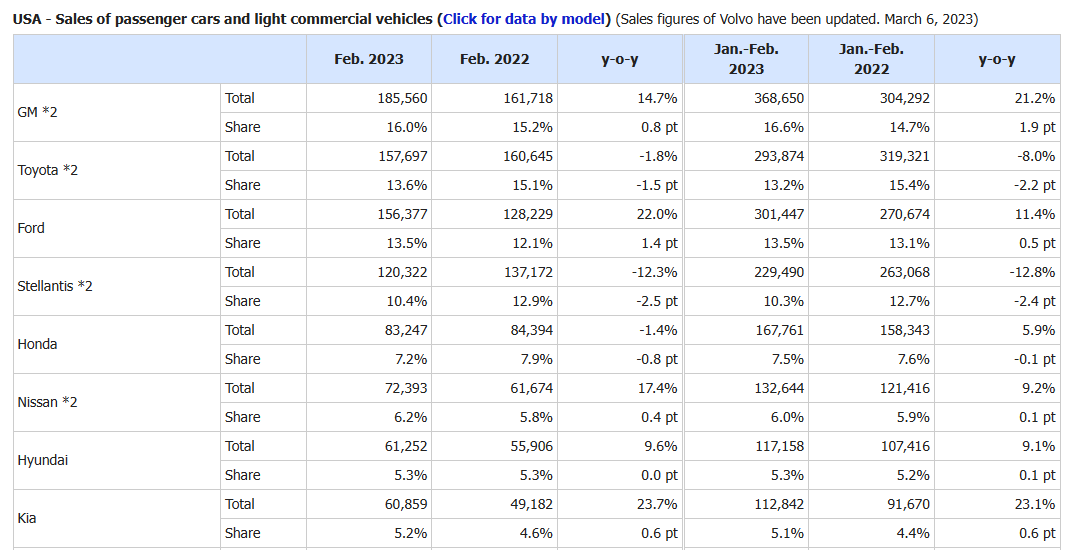Click the Feb. 2023 column header
Viewport: 1074px width, 550px height.
pyautogui.click(x=369, y=59)
